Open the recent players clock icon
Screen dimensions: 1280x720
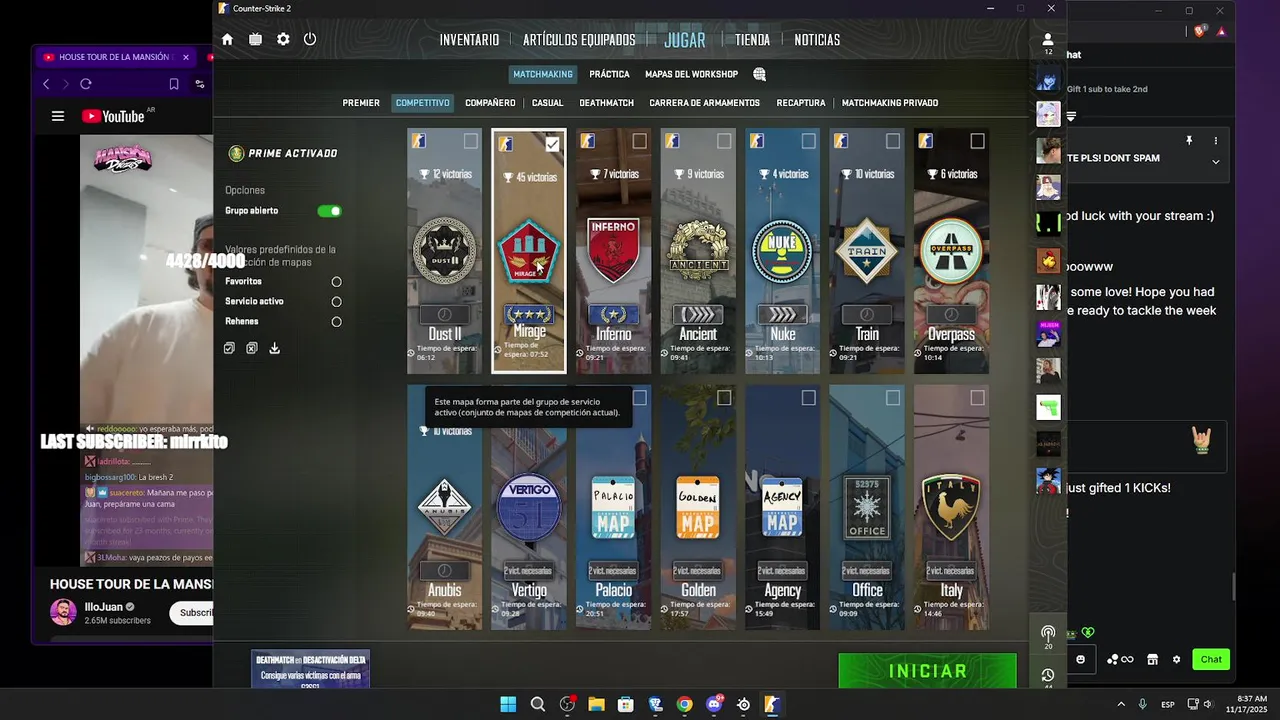tap(1048, 675)
